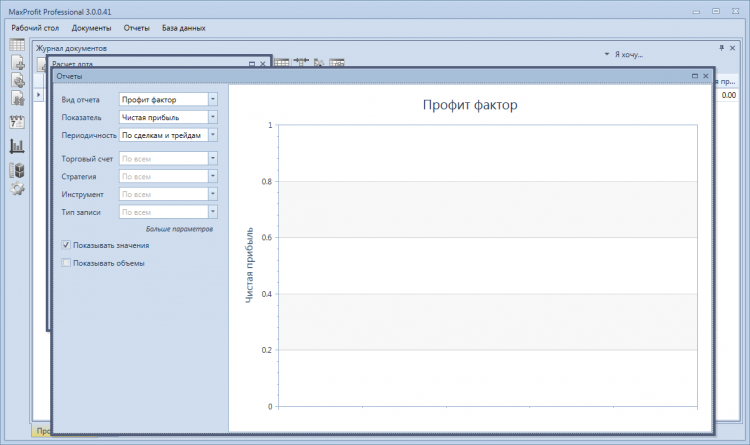
Task: Expand the Показатель dropdown arrow
Action: coord(213,117)
